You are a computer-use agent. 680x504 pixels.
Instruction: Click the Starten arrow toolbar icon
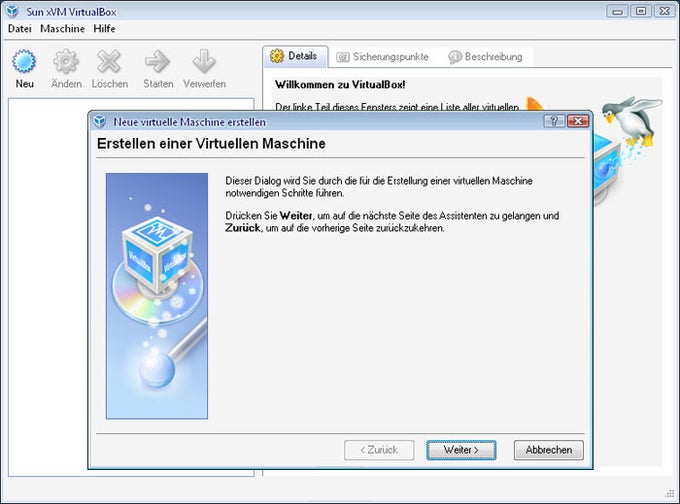[157, 61]
